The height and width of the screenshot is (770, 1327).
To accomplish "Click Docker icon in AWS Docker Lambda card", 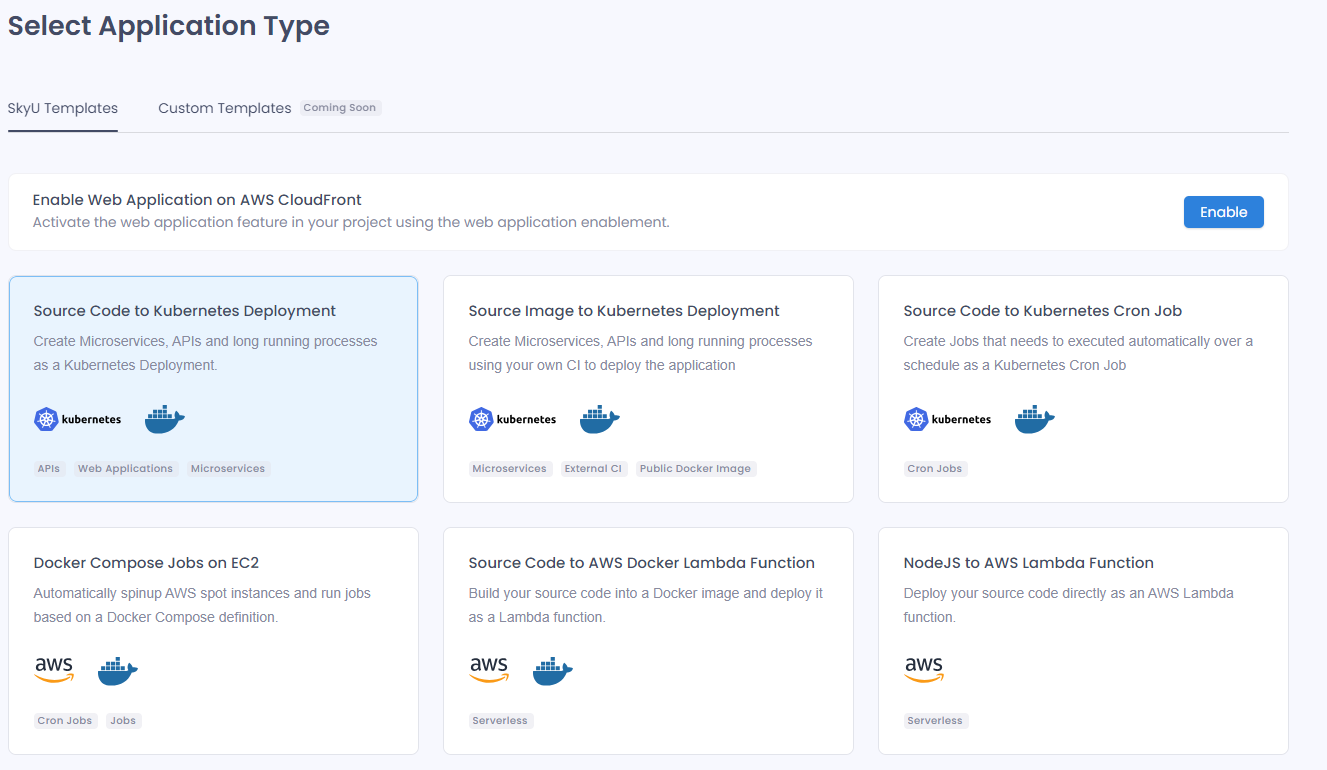I will (x=553, y=671).
